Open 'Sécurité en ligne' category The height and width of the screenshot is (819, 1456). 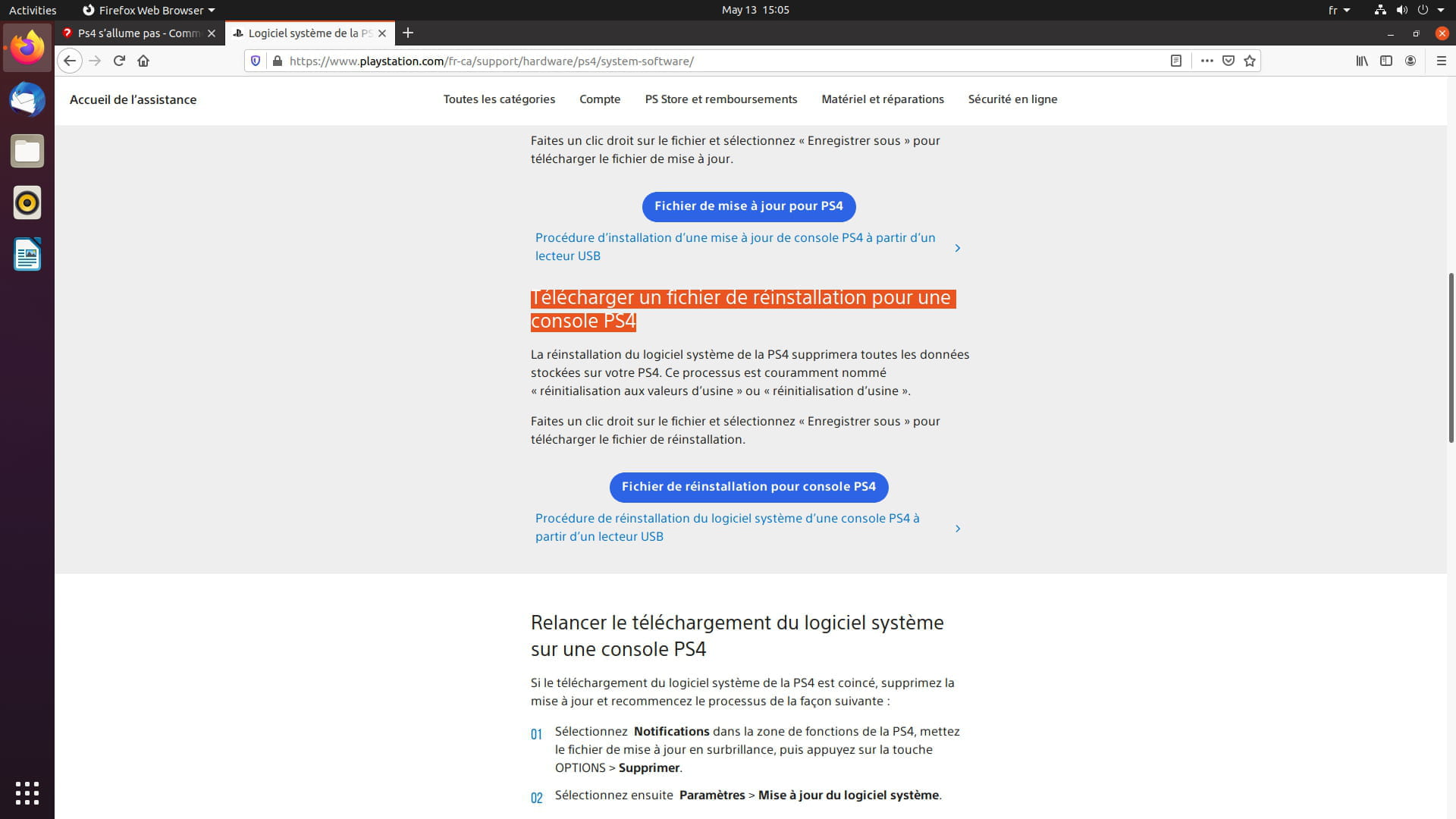click(1012, 99)
